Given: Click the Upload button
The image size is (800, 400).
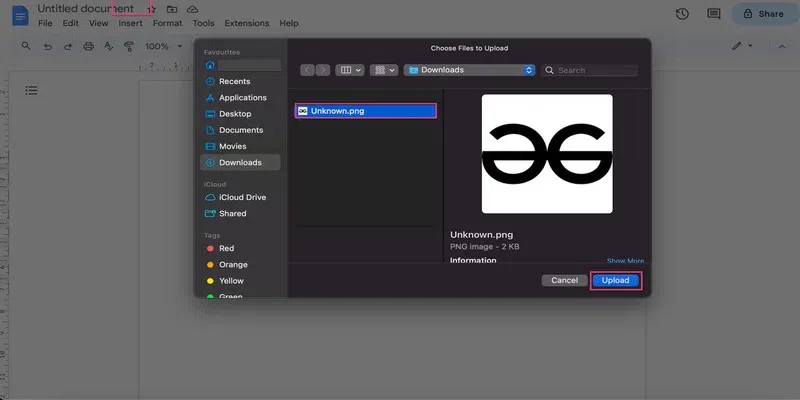Looking at the screenshot, I should (x=615, y=280).
